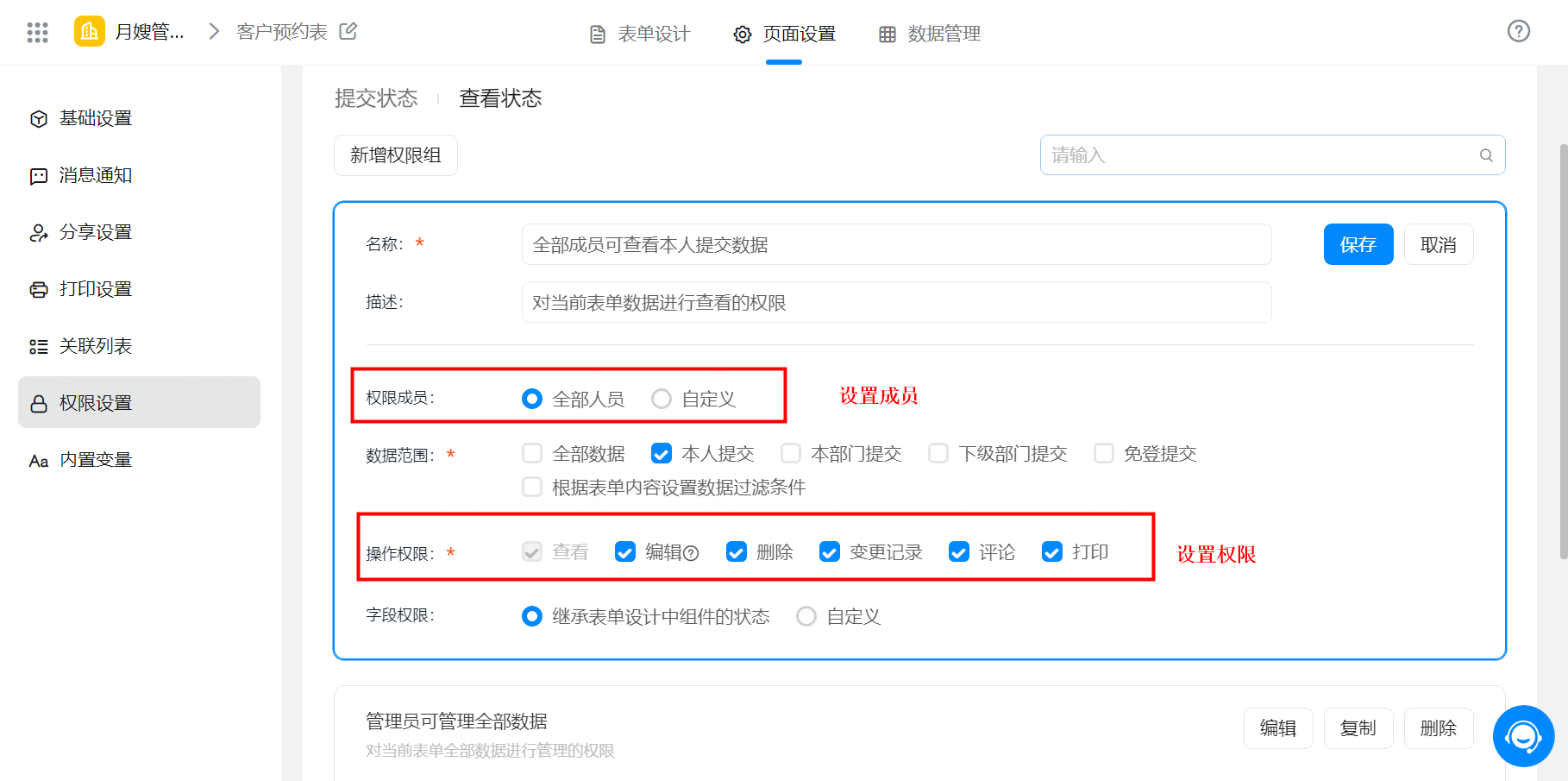Open 分享设置 in sidebar
The image size is (1568, 781).
(139, 232)
